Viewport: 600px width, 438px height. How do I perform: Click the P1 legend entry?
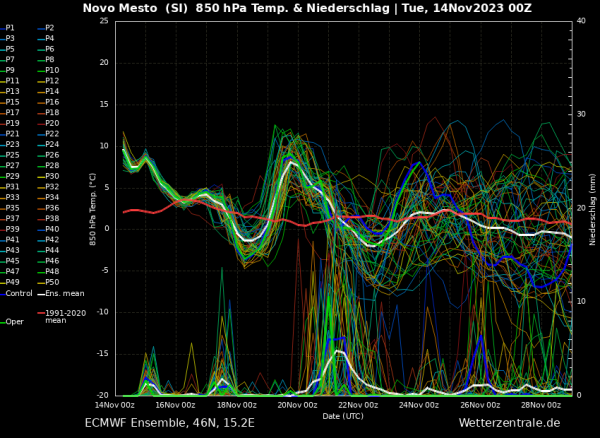pyautogui.click(x=7, y=28)
